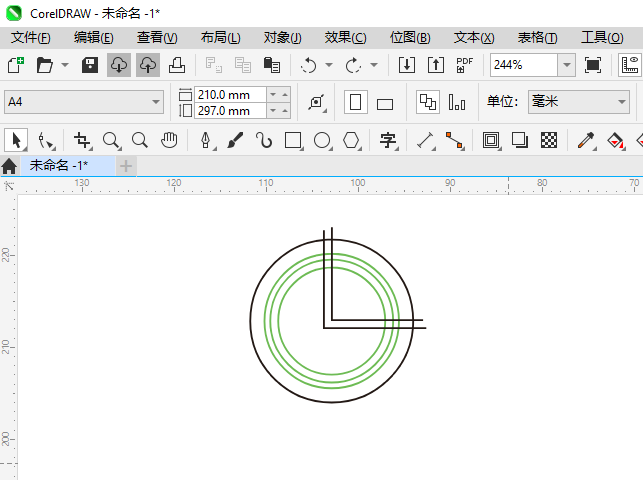
Task: Choose the Zoom magnifier tool
Action: 111,140
